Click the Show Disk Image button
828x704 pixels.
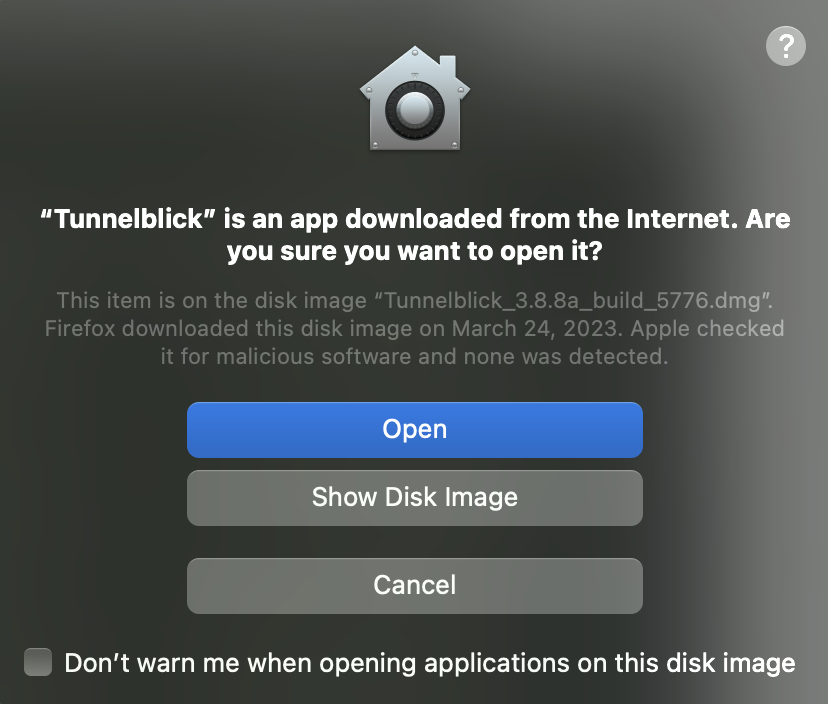(x=415, y=498)
